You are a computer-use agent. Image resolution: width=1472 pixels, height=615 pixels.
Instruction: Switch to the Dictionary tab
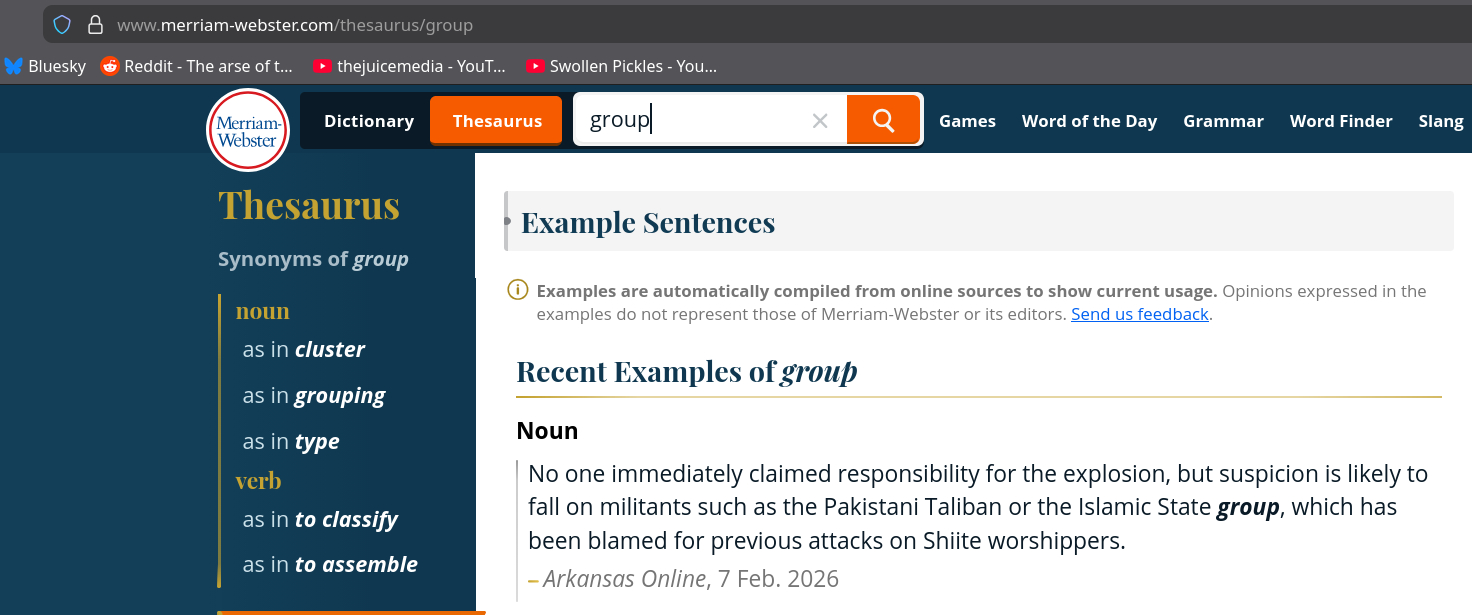click(x=368, y=121)
